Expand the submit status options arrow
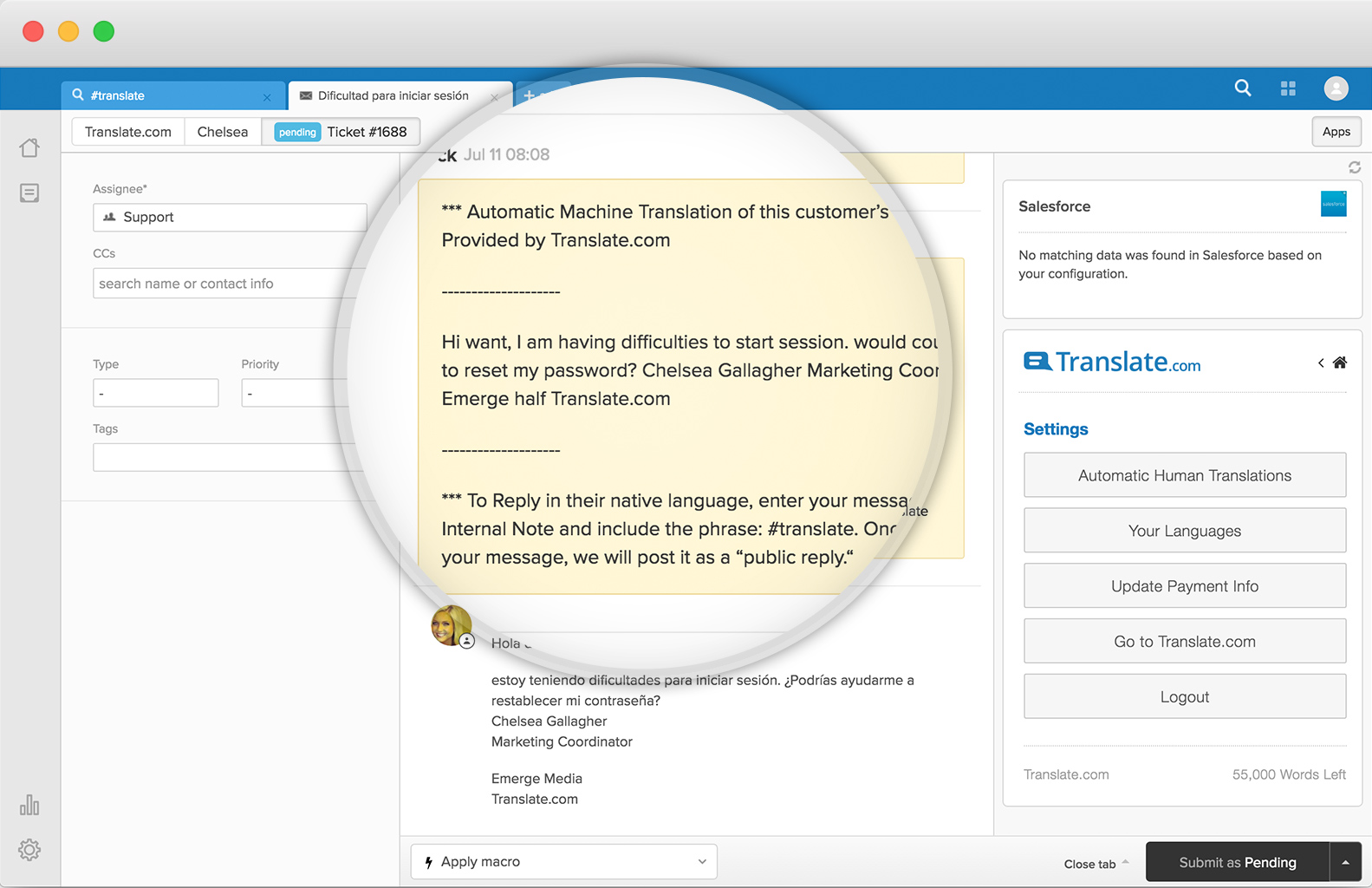The image size is (1372, 888). pyautogui.click(x=1345, y=862)
